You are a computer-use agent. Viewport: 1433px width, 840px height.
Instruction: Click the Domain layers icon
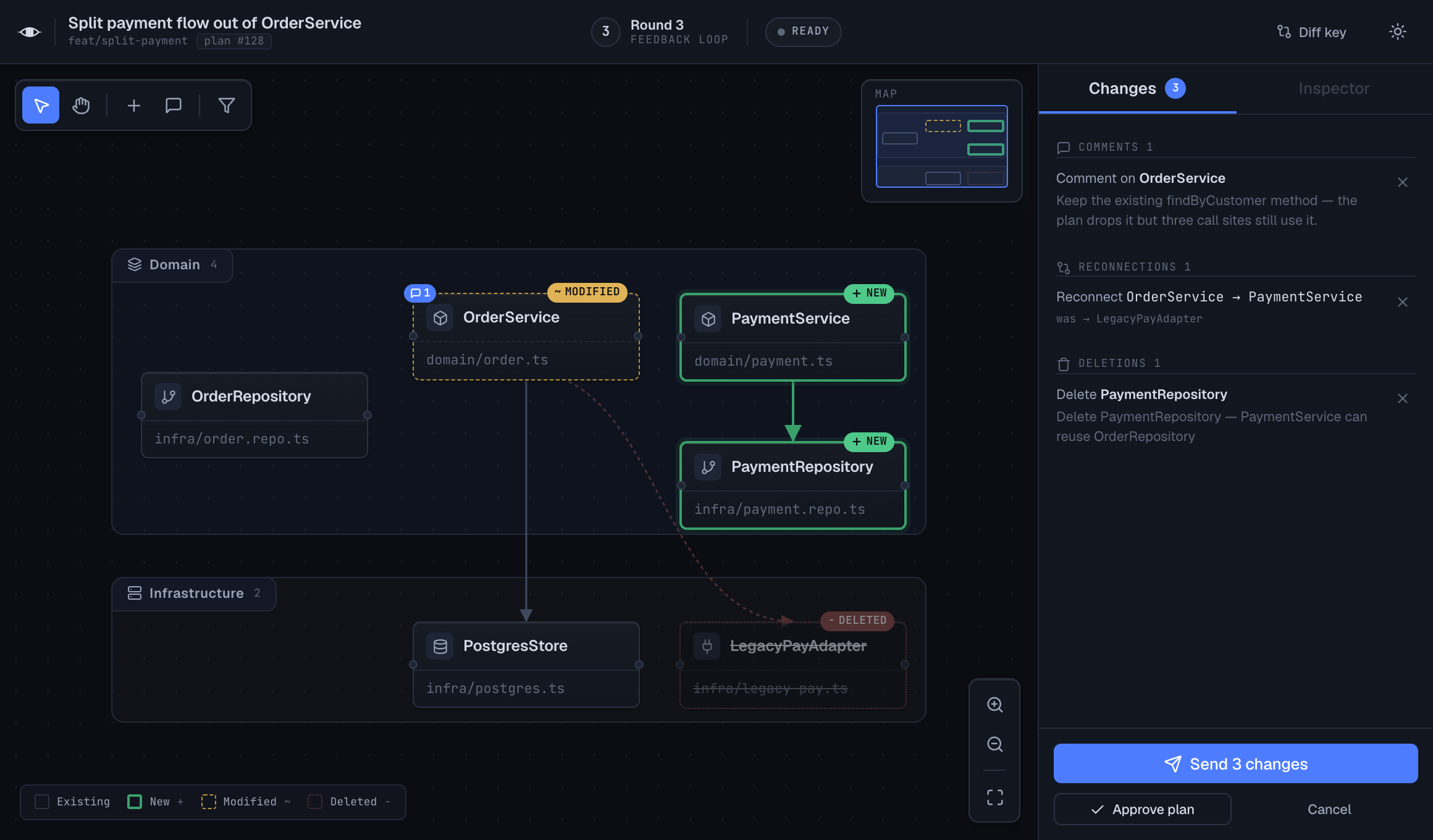pos(135,264)
